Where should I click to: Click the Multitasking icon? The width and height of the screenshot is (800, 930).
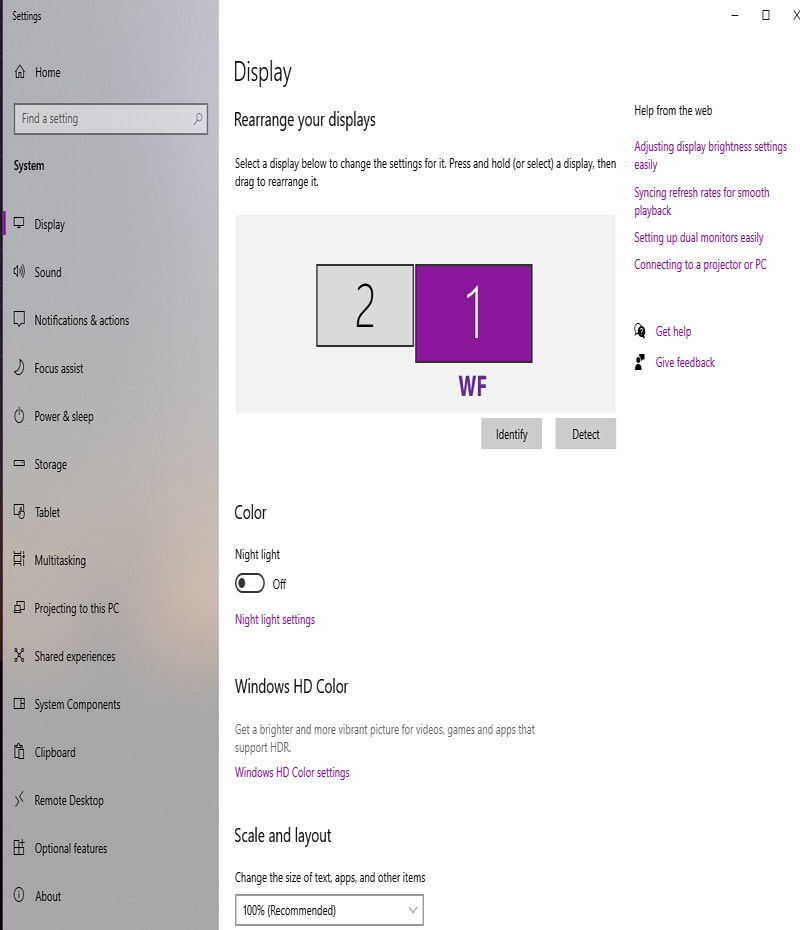pyautogui.click(x=20, y=559)
